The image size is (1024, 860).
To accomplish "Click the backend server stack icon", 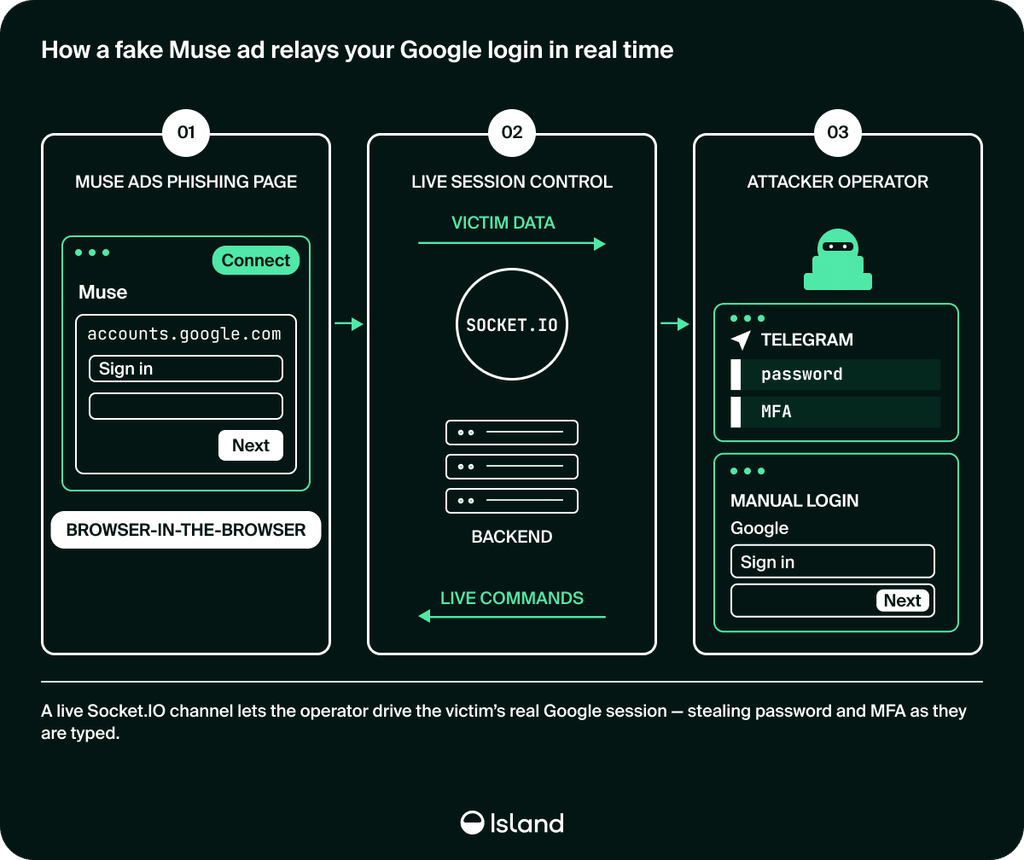I will (511, 466).
